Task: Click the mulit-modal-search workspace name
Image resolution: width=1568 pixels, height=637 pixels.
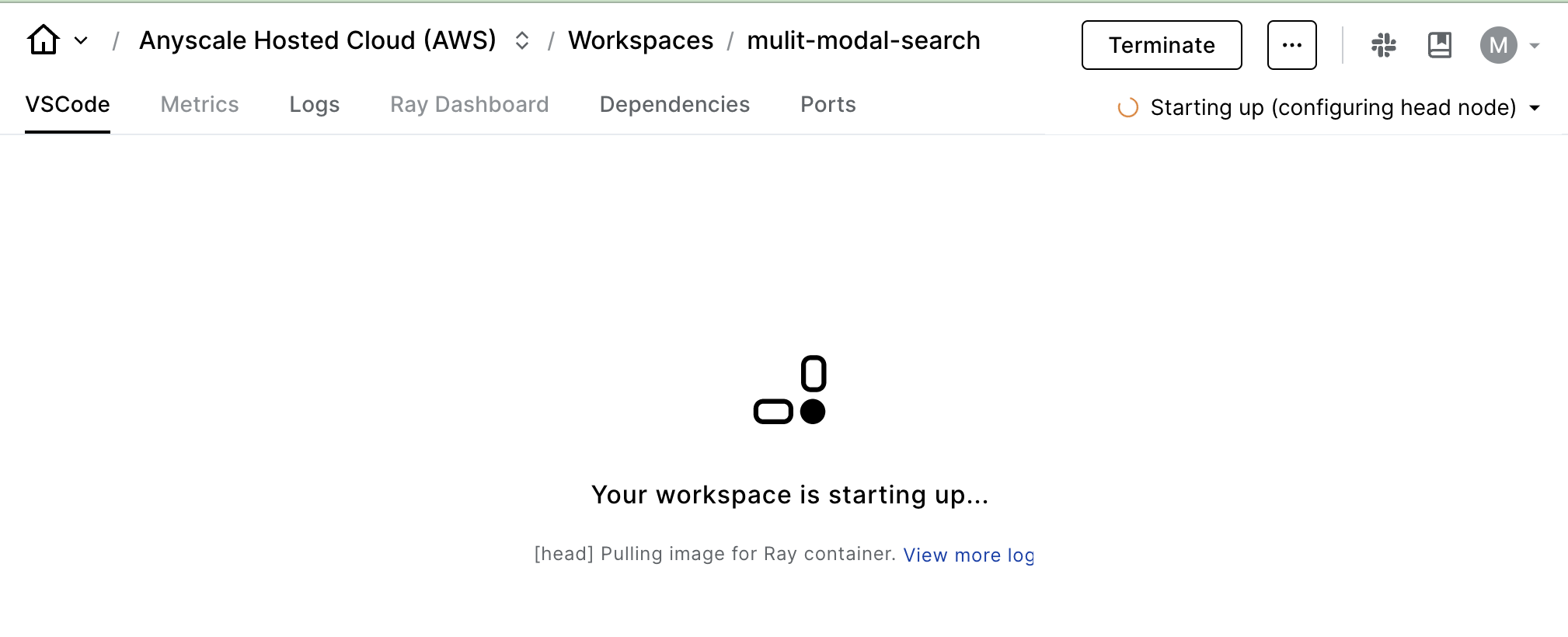Action: pyautogui.click(x=863, y=40)
